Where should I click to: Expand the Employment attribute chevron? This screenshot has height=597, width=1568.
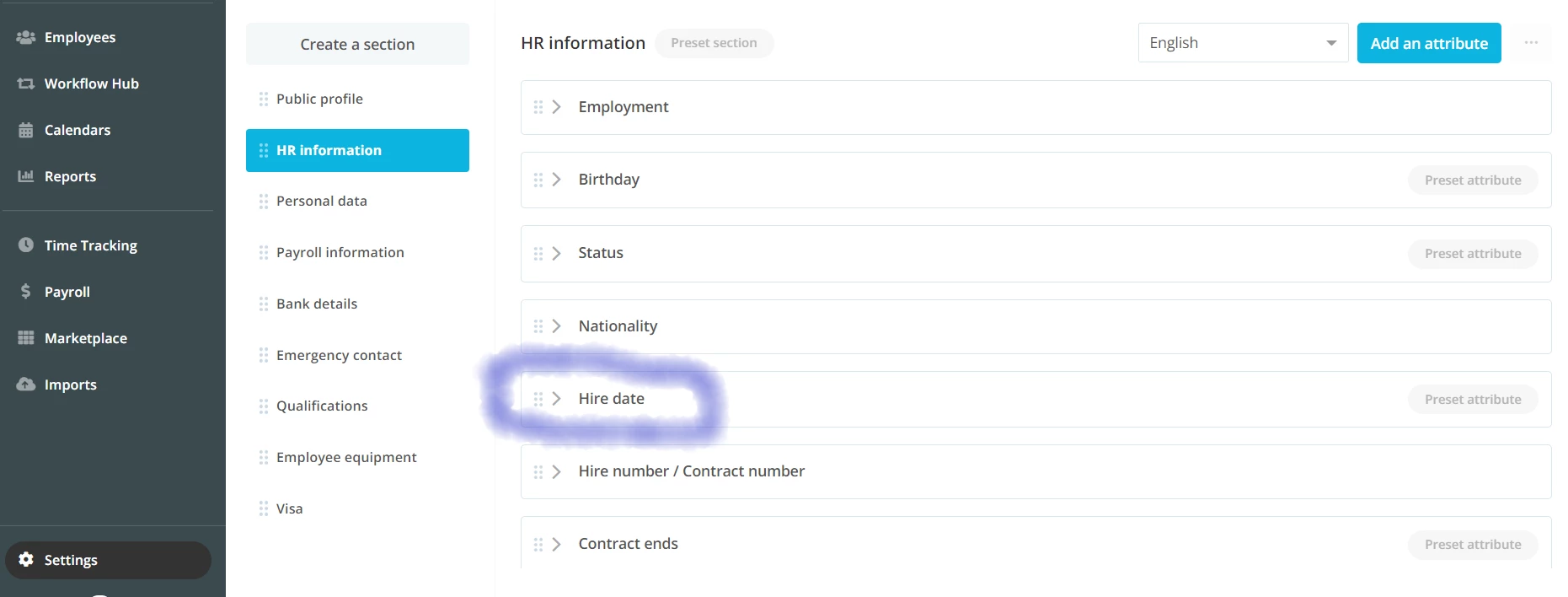point(557,107)
